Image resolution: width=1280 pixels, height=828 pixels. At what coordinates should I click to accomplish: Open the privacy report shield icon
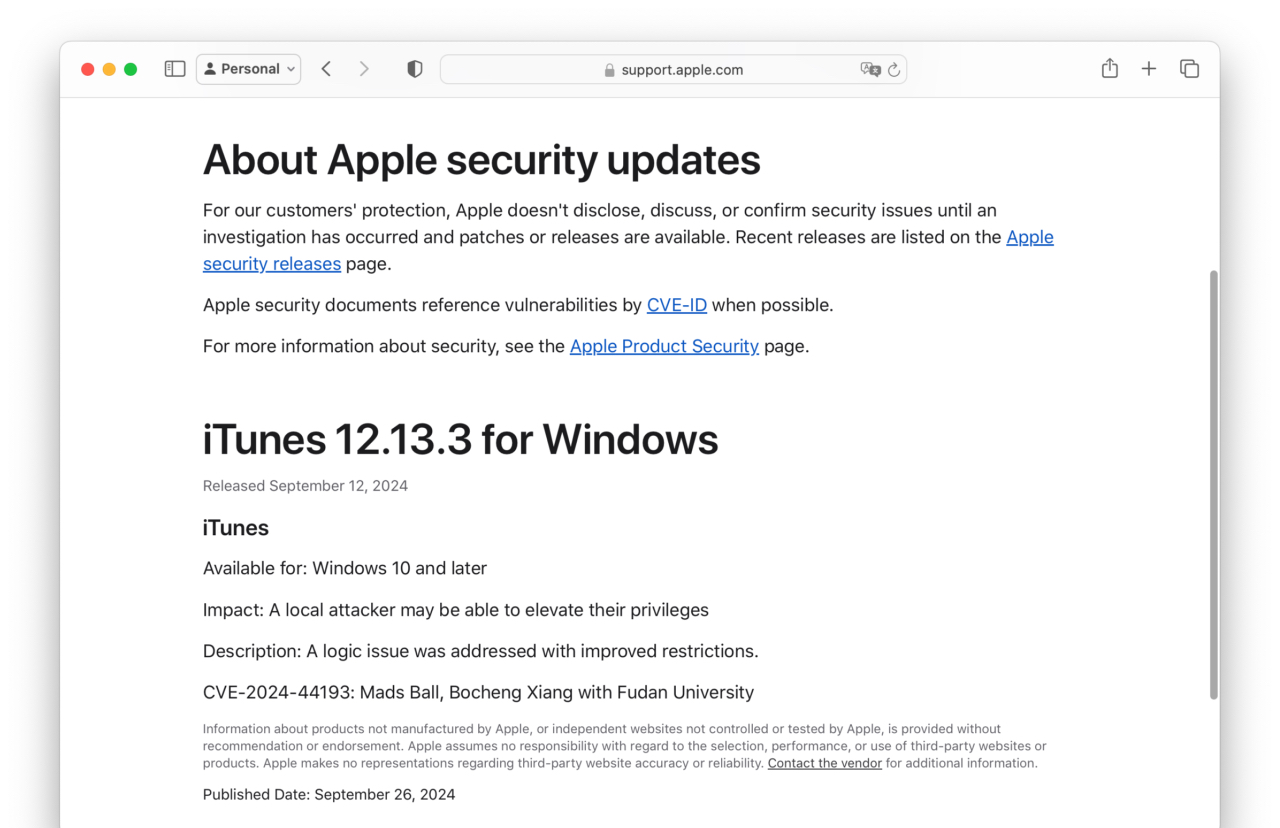[x=414, y=69]
